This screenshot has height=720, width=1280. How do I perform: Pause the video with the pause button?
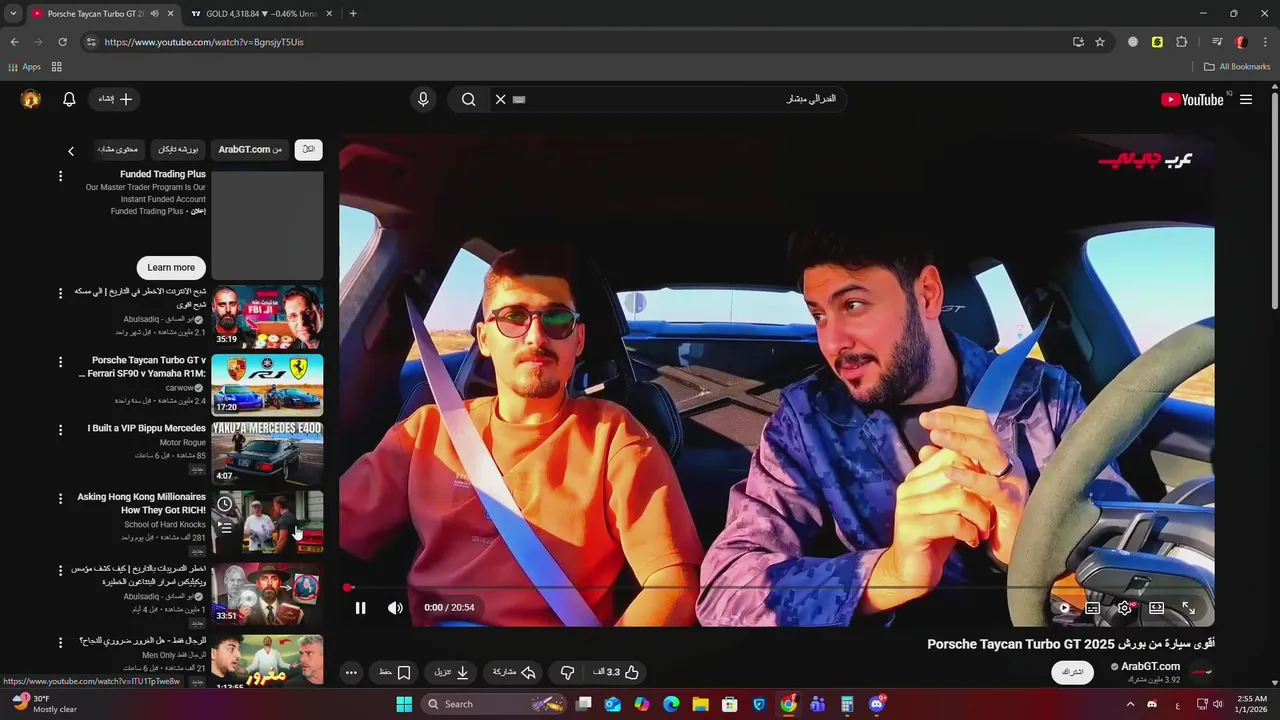click(x=360, y=608)
